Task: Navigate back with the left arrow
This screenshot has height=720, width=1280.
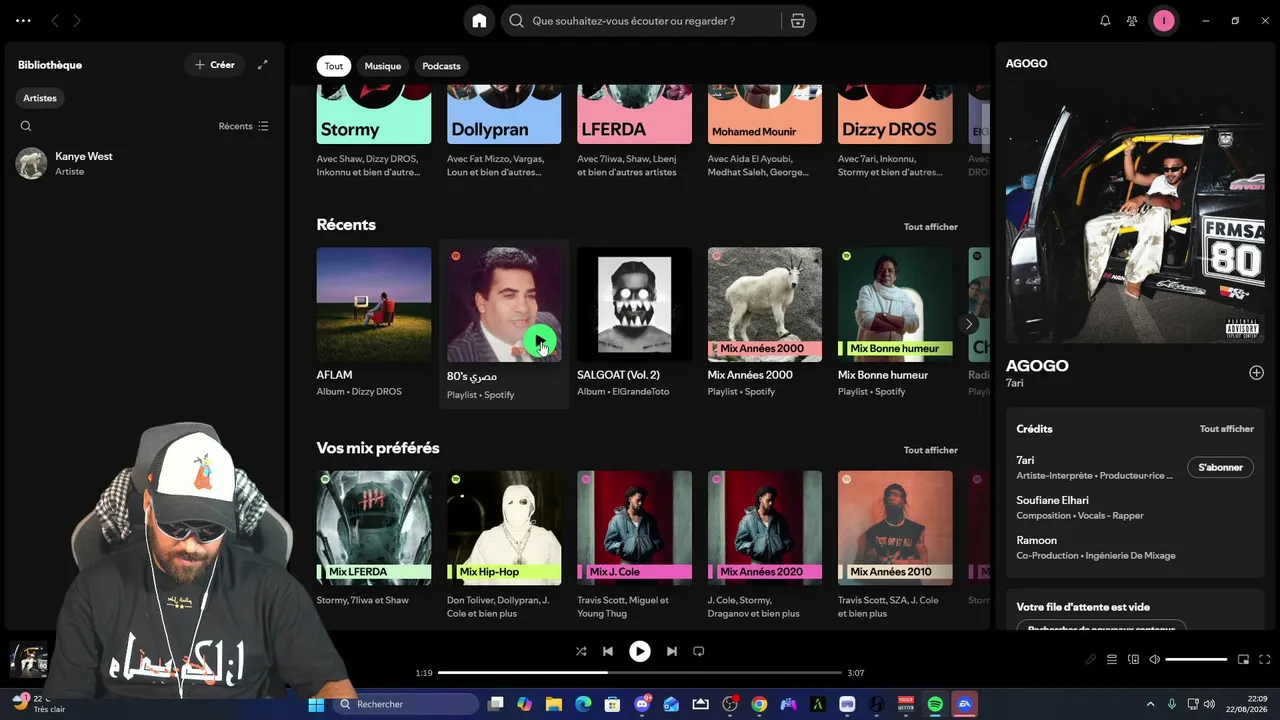Action: pyautogui.click(x=55, y=21)
